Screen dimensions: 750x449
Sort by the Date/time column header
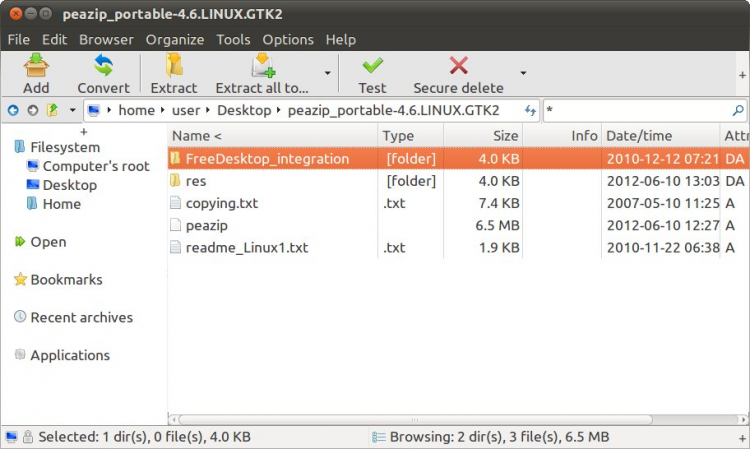click(661, 136)
